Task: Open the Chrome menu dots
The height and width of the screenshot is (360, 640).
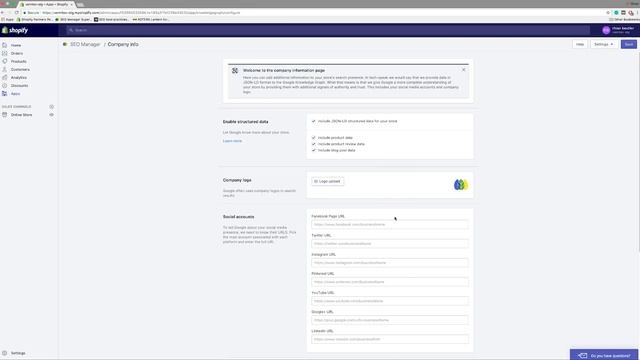Action: pos(637,13)
